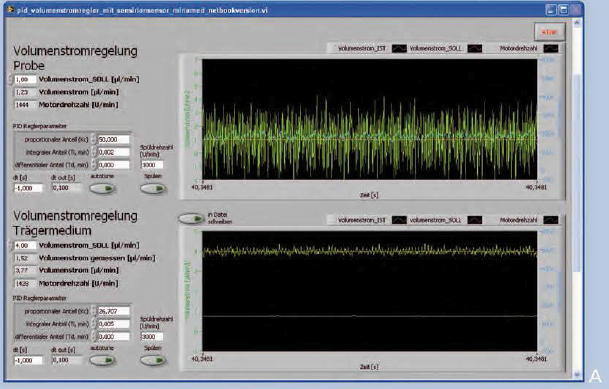Image resolution: width=609 pixels, height=389 pixels.
Task: Click Probe Motordrehzahl indicator showing 1444
Action: coord(25,105)
